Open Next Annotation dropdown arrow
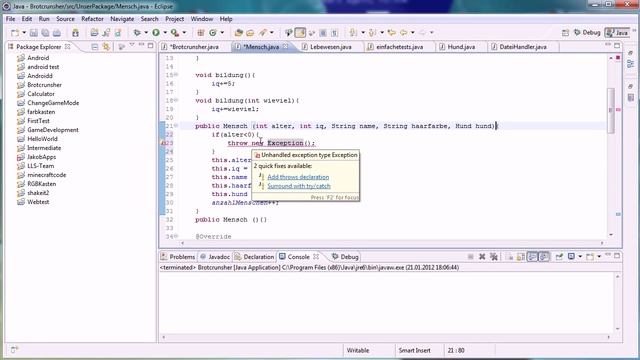Image resolution: width=640 pixels, height=360 pixels. coord(362,33)
